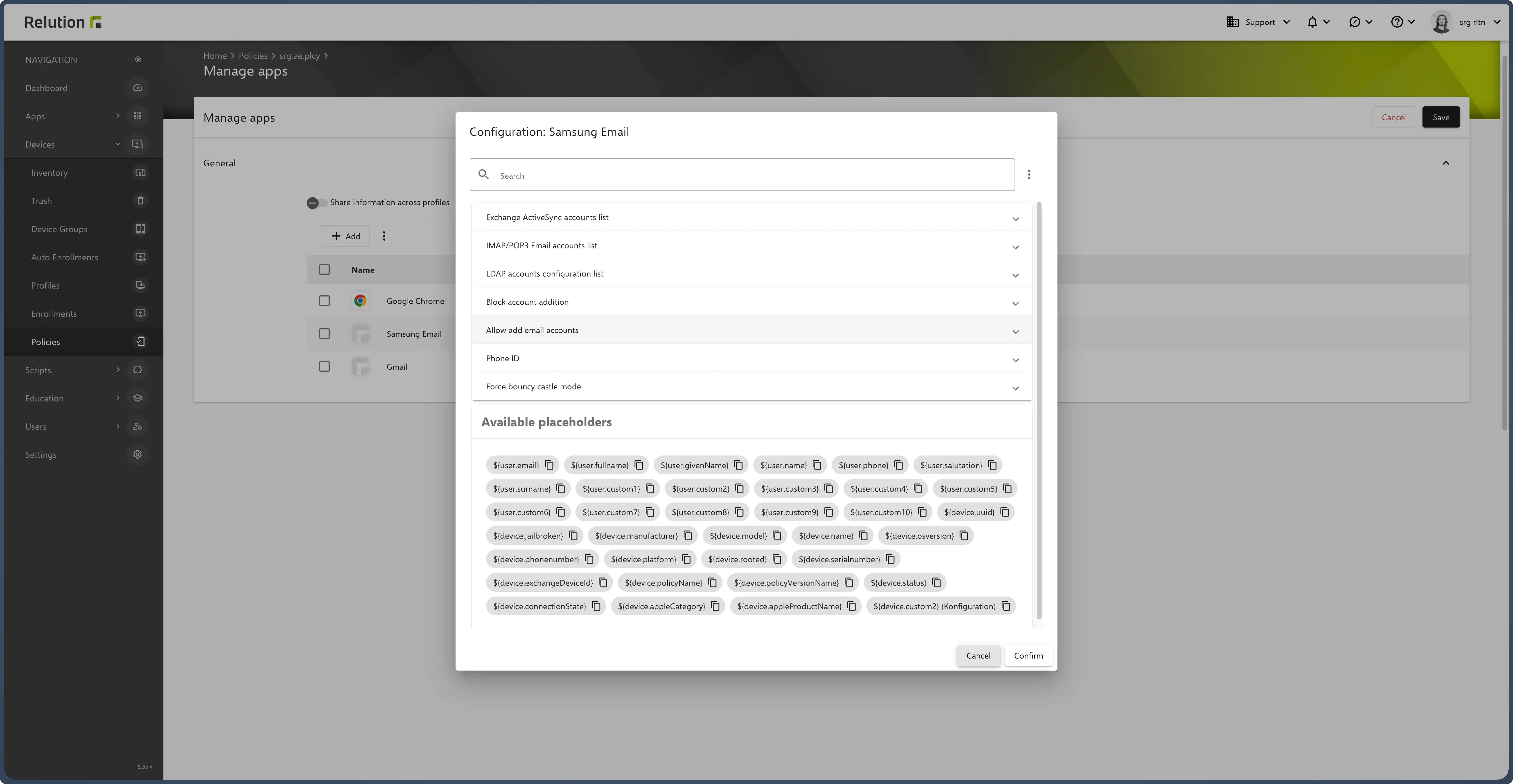Toggle Share information across profiles
The height and width of the screenshot is (784, 1513).
[x=317, y=202]
